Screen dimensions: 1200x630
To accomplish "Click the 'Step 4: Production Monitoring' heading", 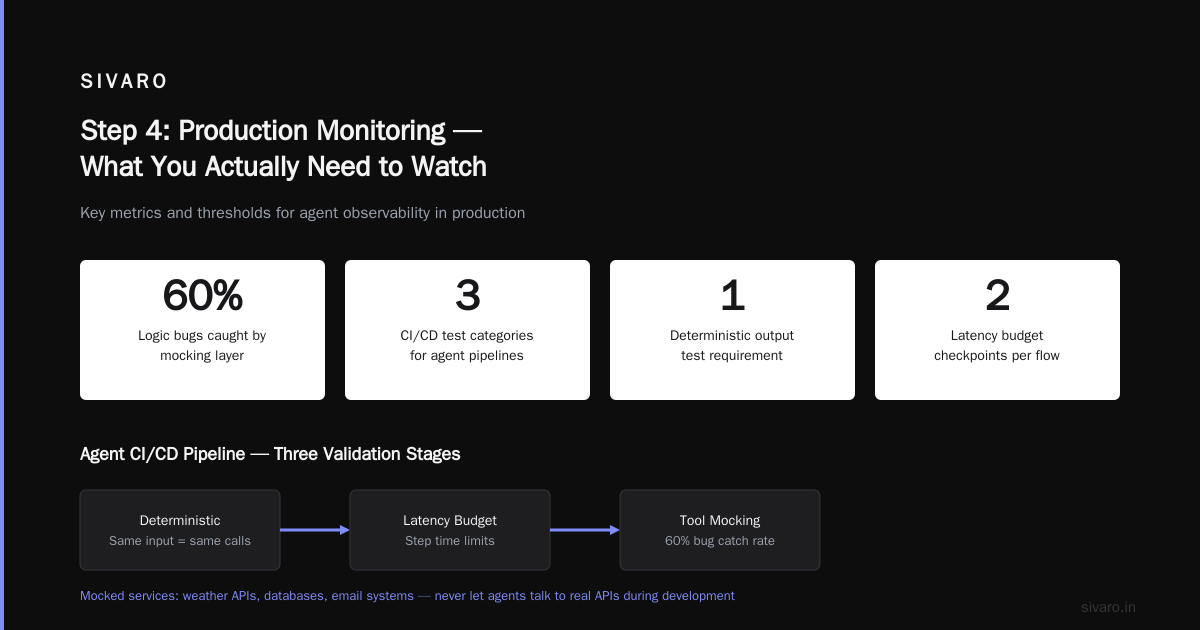I will tap(283, 148).
